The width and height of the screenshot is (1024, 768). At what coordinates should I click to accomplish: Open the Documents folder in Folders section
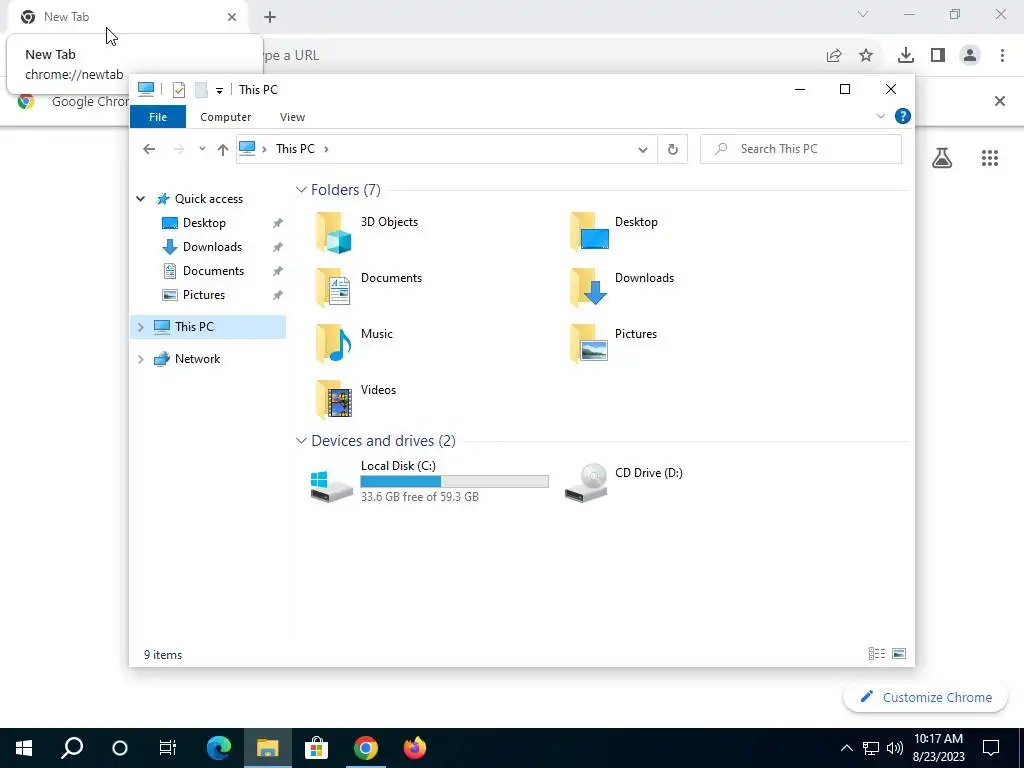(x=368, y=287)
